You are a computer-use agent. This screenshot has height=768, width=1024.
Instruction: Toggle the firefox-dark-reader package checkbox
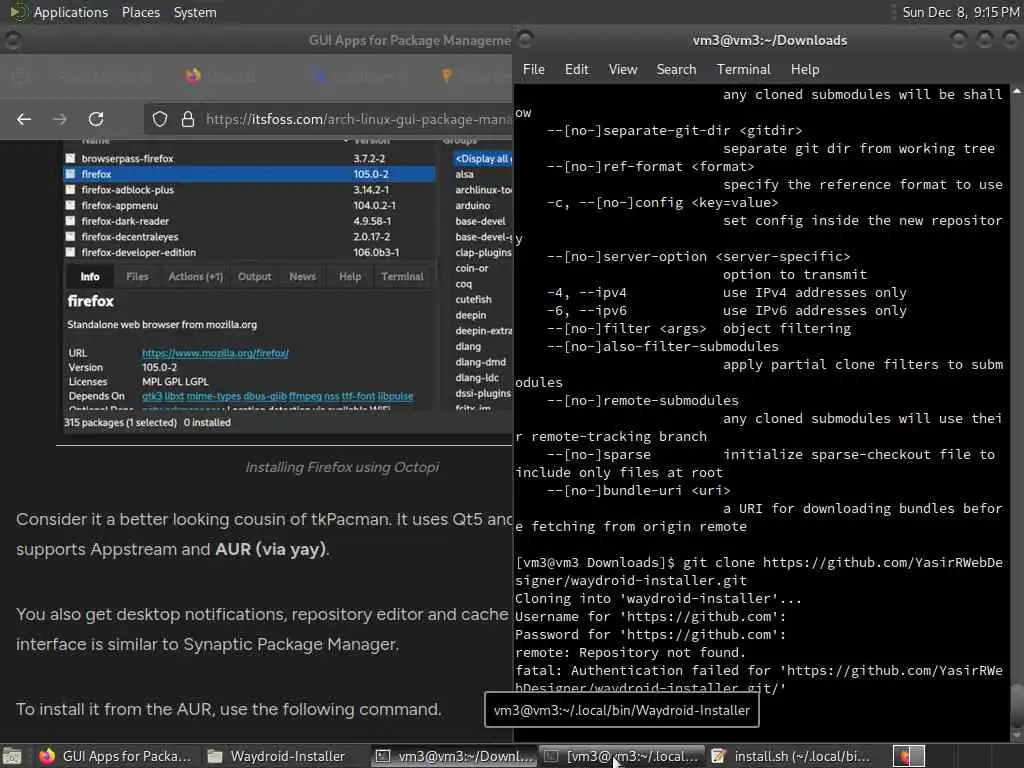(x=71, y=221)
